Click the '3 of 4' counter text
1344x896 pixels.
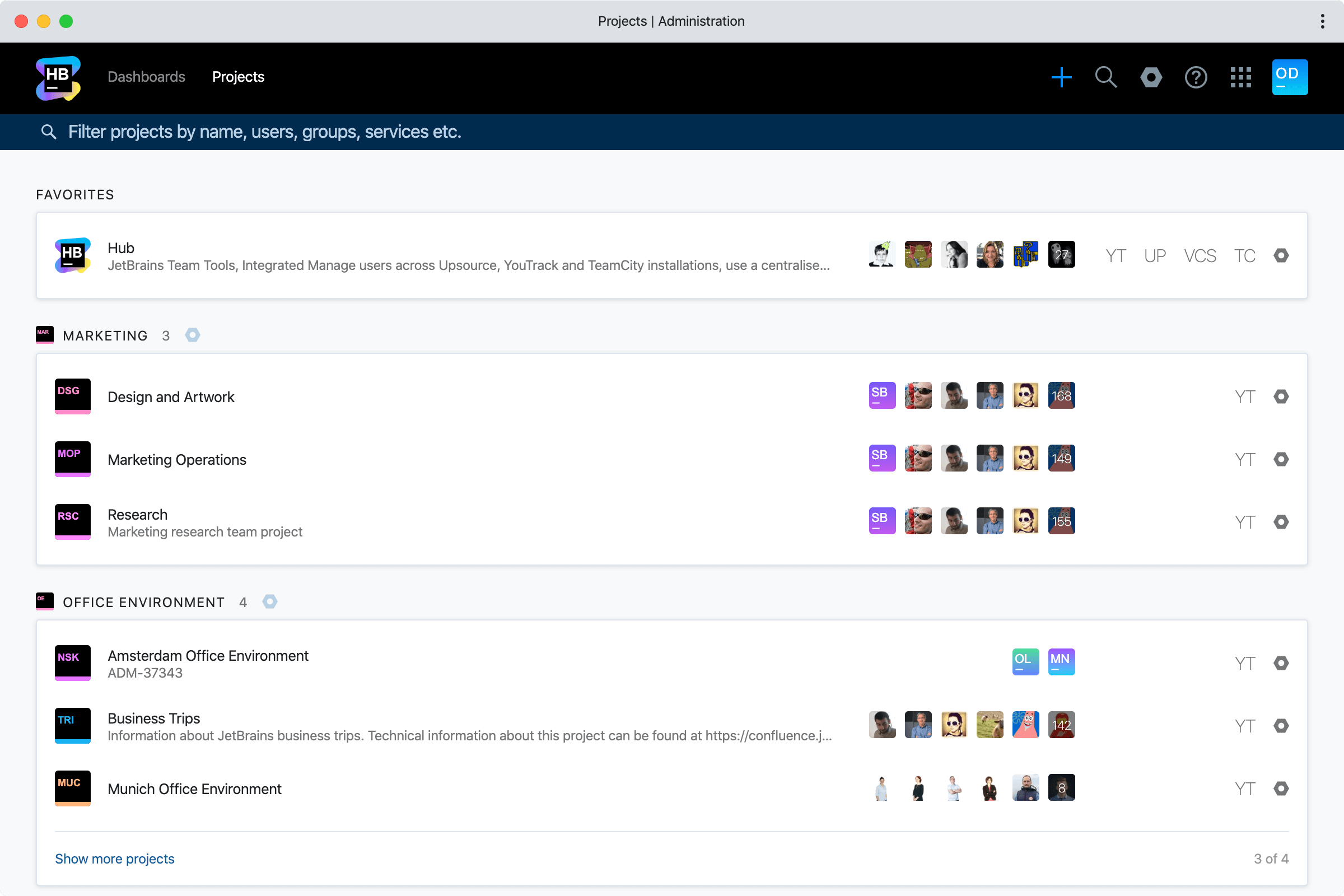click(x=1271, y=859)
